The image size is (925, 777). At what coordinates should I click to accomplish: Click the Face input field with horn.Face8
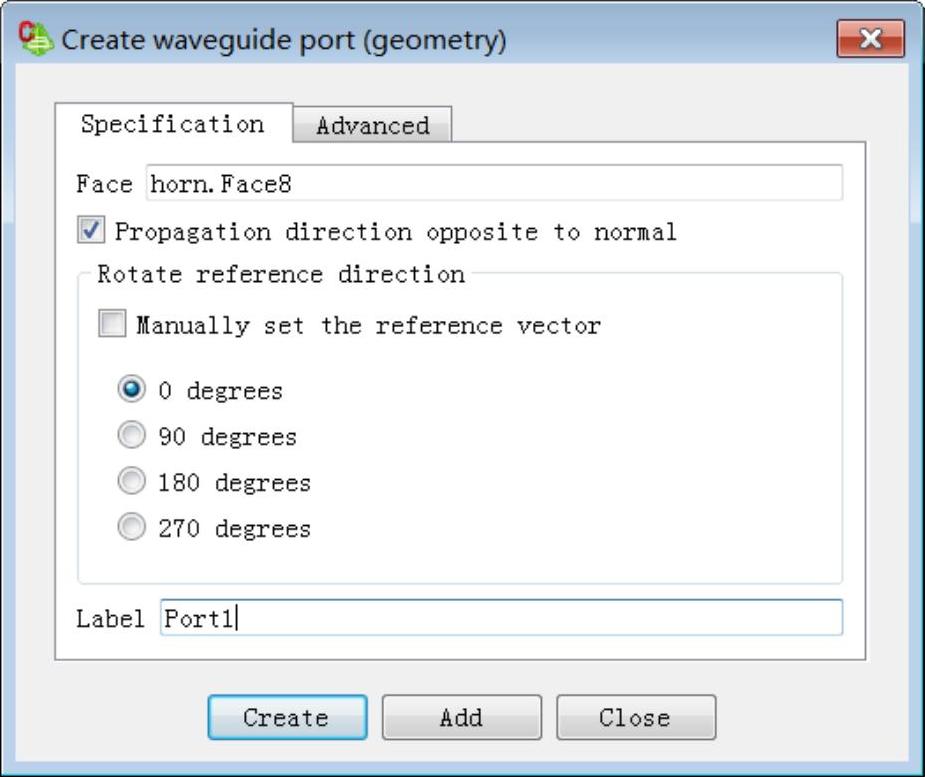coord(494,183)
